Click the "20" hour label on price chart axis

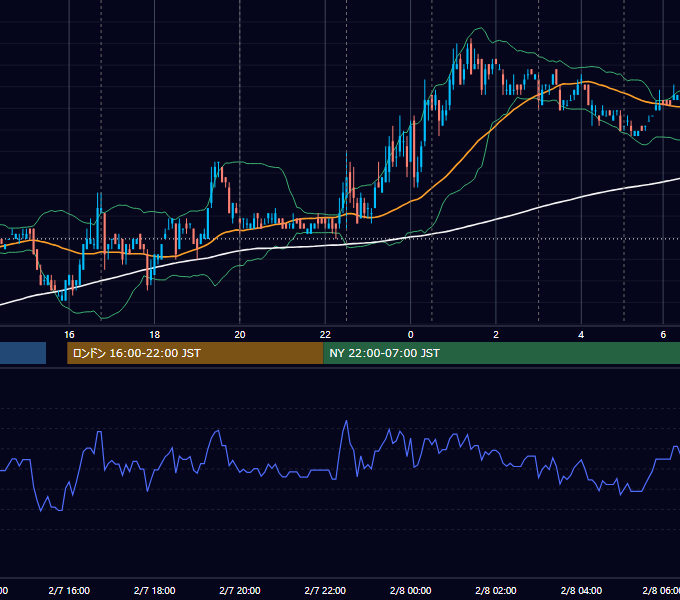coord(240,334)
